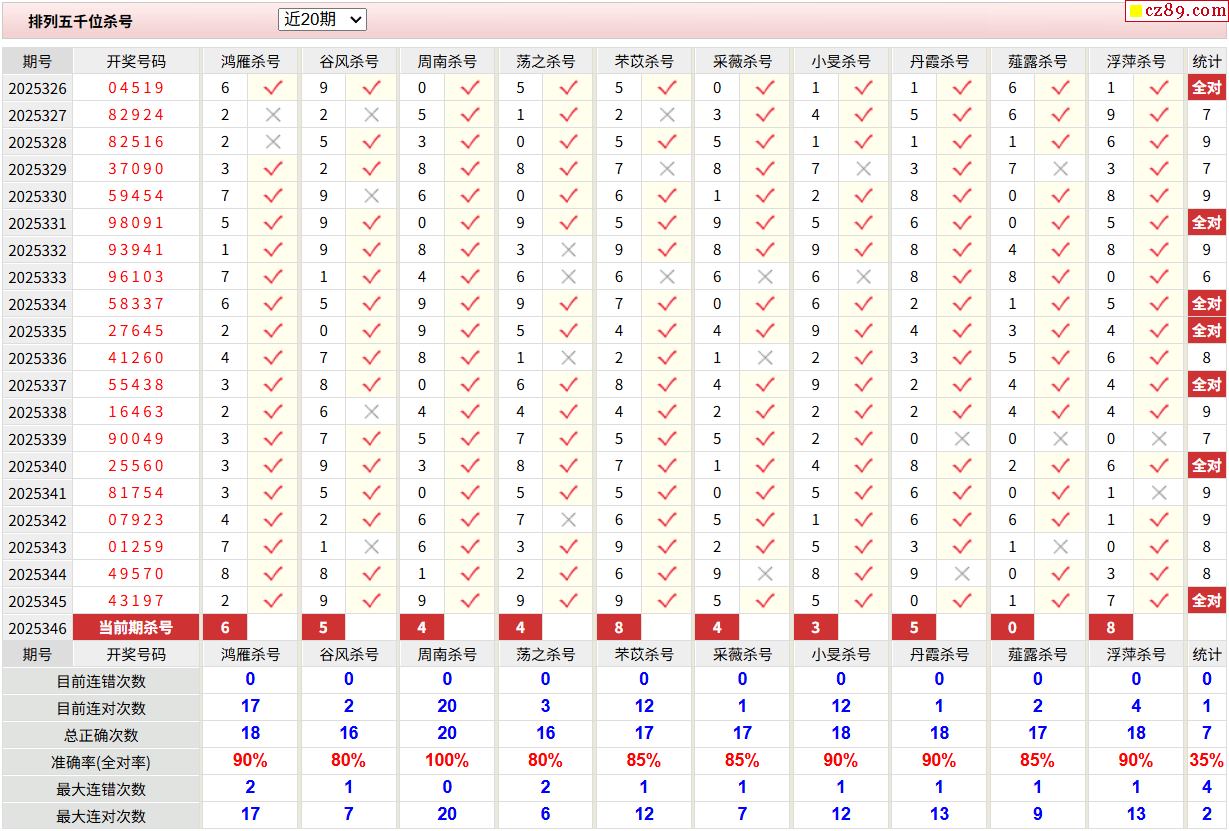Click the cross mark for 采薇杀号 in row 2025344

[x=765, y=574]
